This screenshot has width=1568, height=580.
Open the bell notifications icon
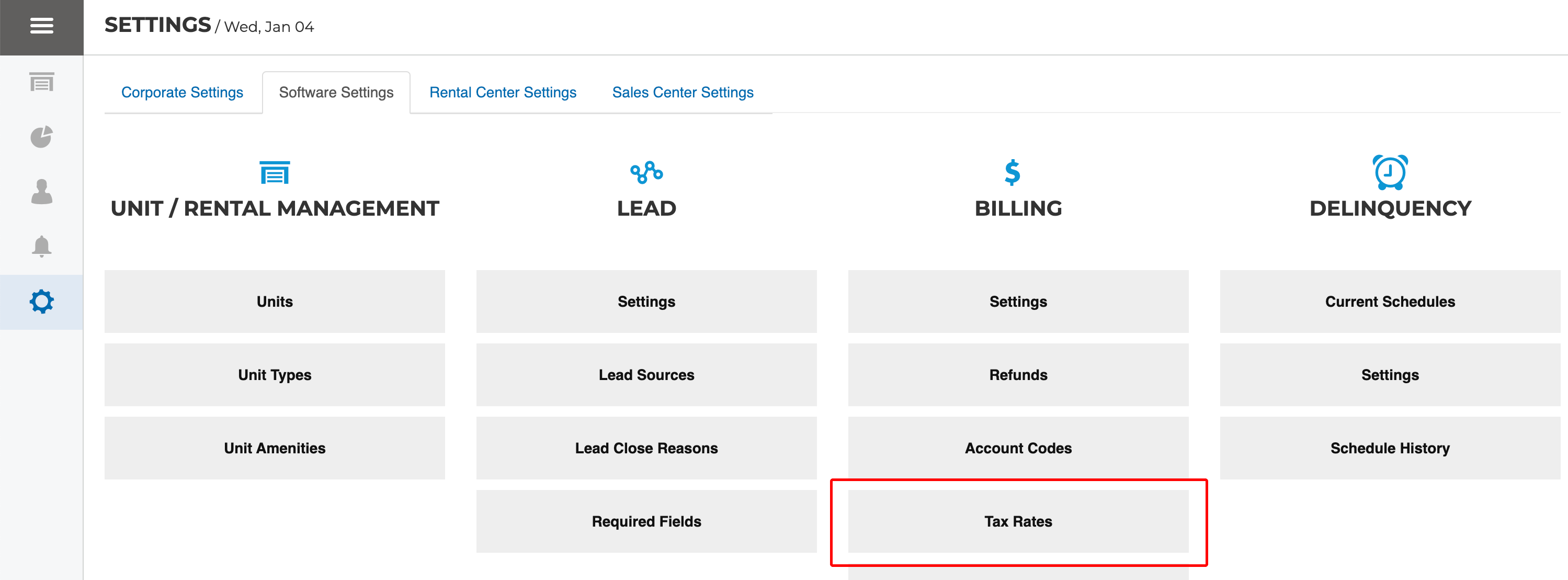41,246
